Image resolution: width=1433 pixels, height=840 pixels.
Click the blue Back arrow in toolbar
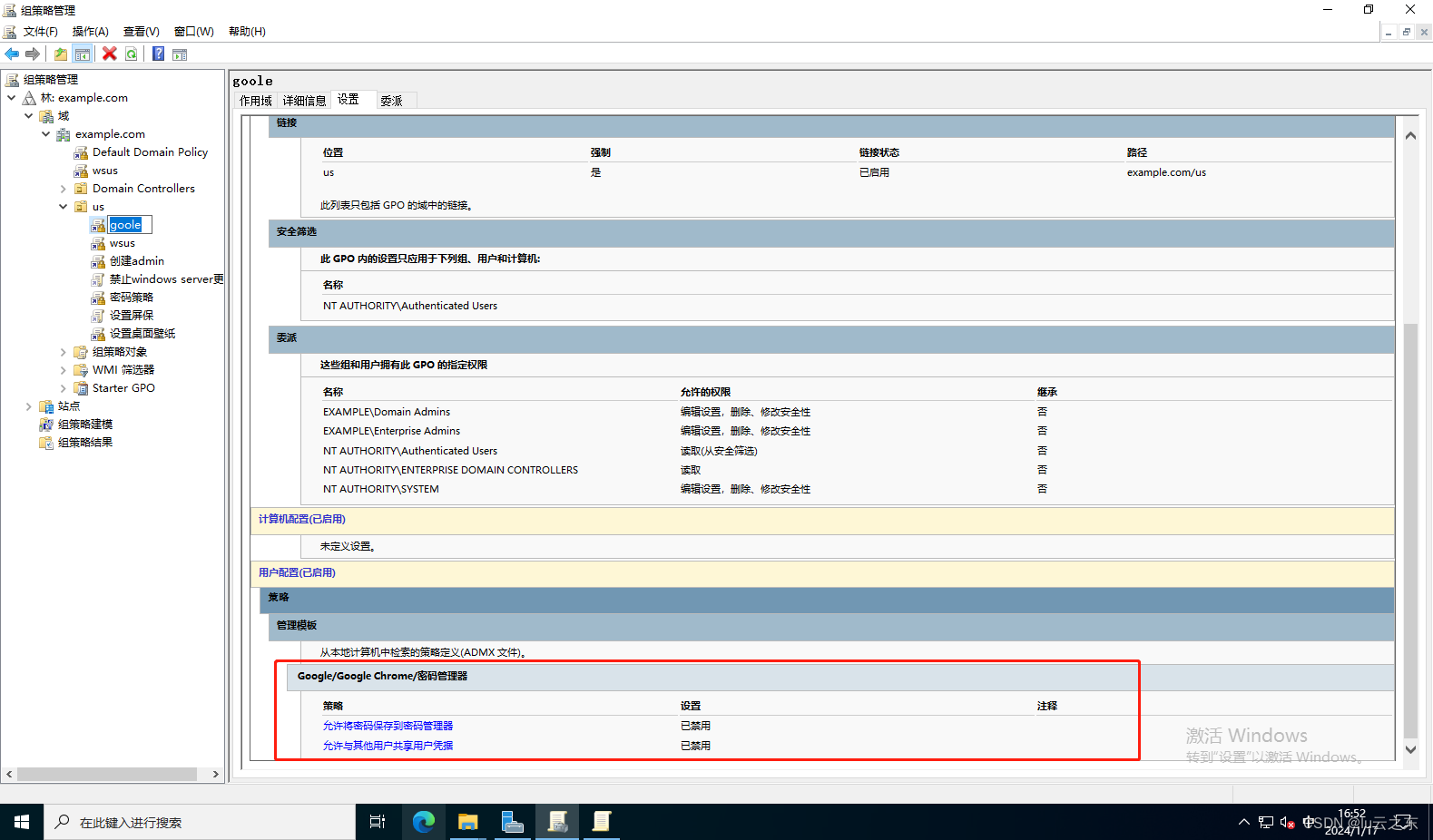(x=12, y=54)
